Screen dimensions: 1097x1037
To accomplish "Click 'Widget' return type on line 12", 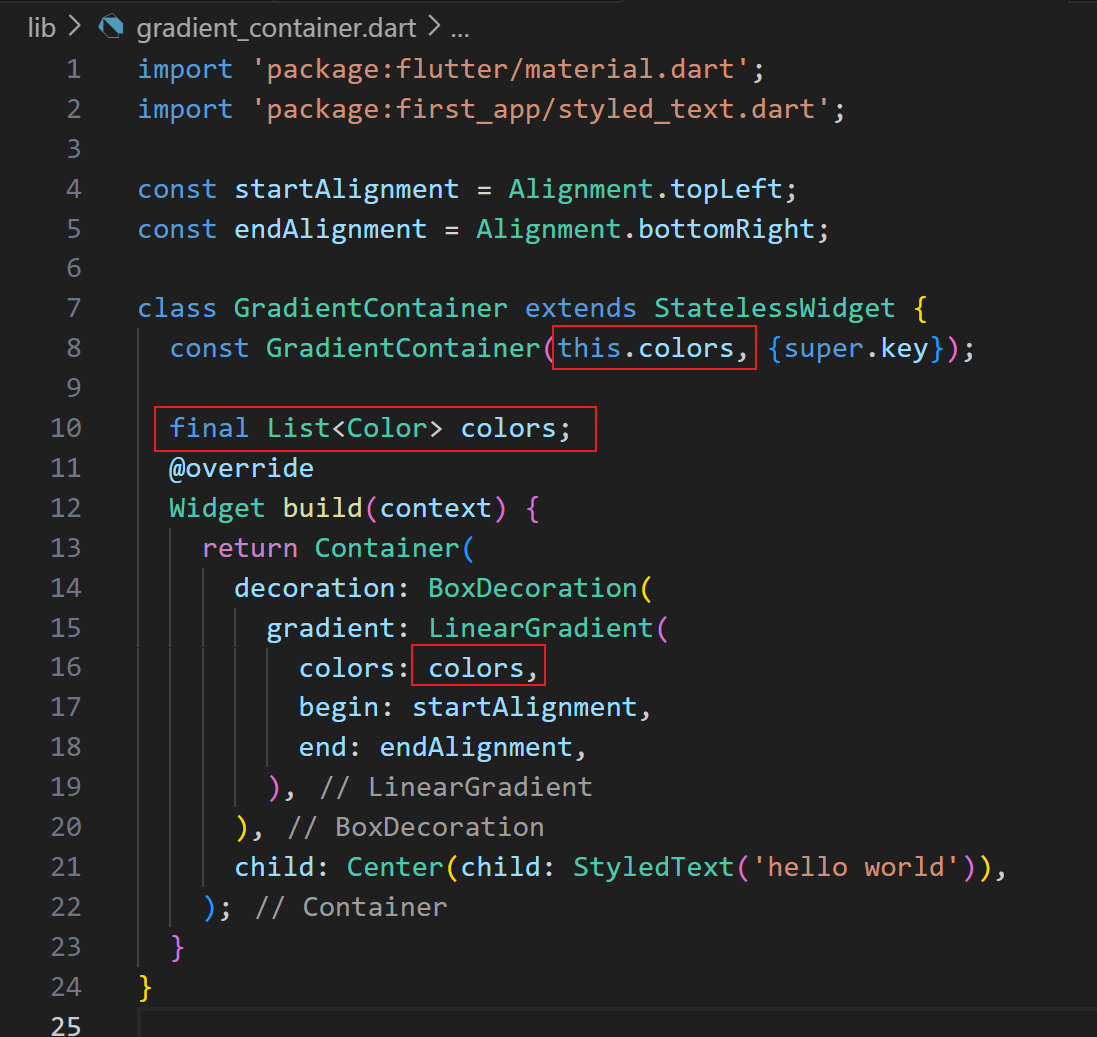I will tap(217, 509).
